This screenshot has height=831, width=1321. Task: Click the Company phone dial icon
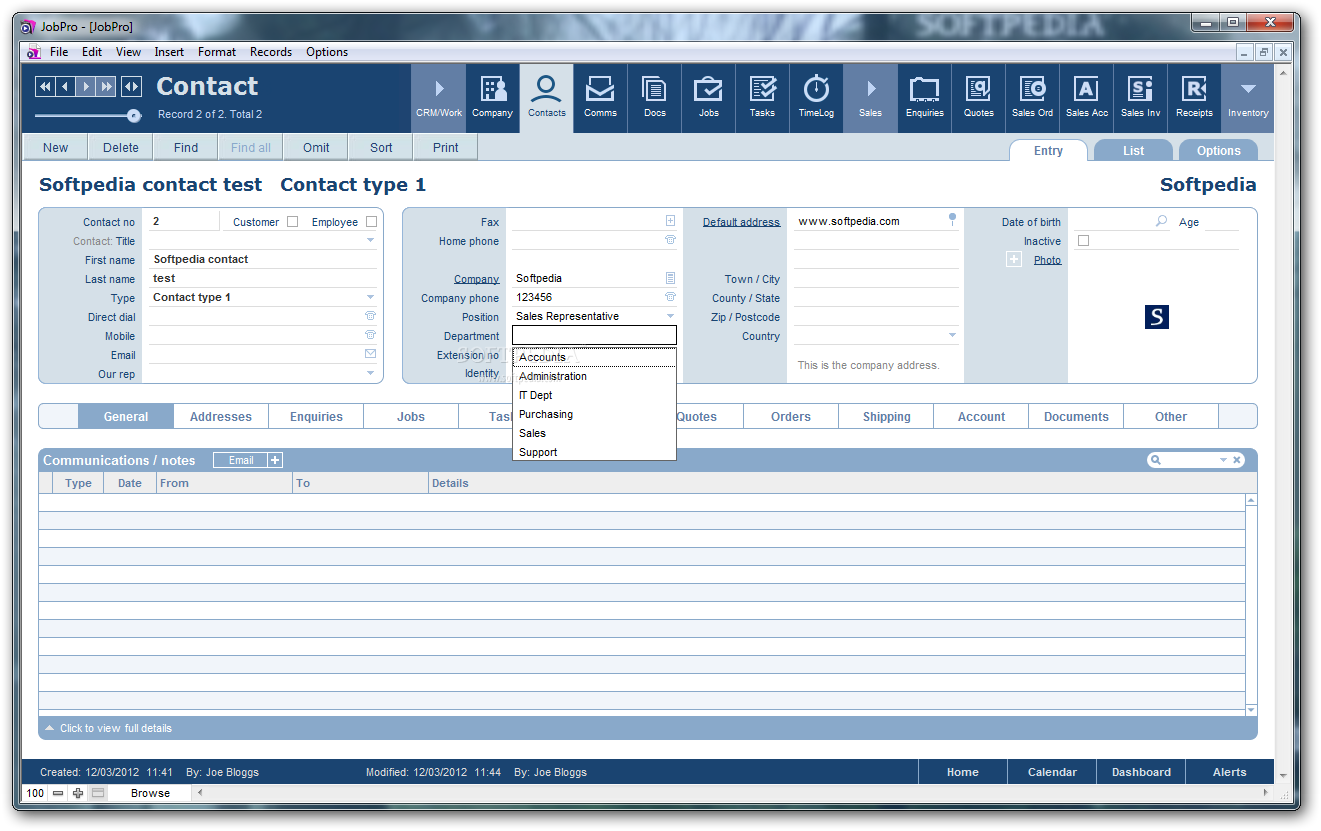(670, 297)
